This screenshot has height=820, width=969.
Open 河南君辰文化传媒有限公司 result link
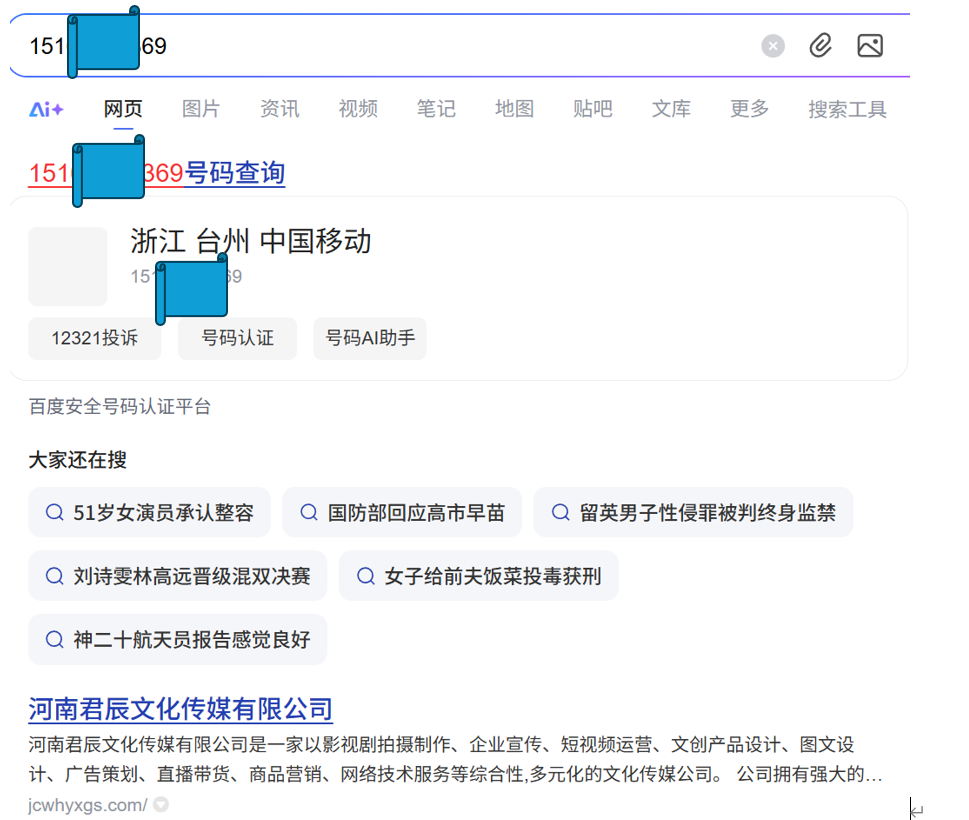tap(180, 709)
